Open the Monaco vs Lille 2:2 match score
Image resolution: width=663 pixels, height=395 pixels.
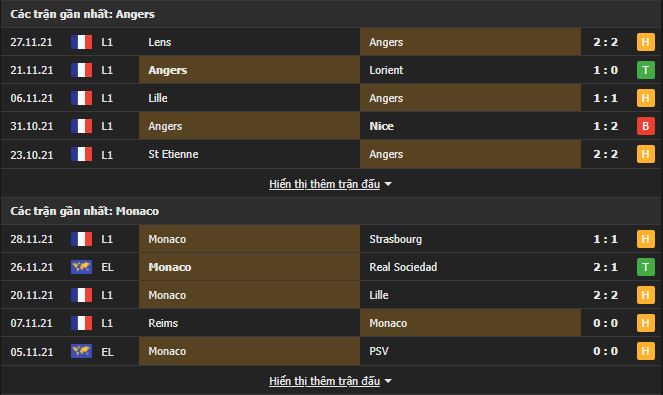coord(605,295)
